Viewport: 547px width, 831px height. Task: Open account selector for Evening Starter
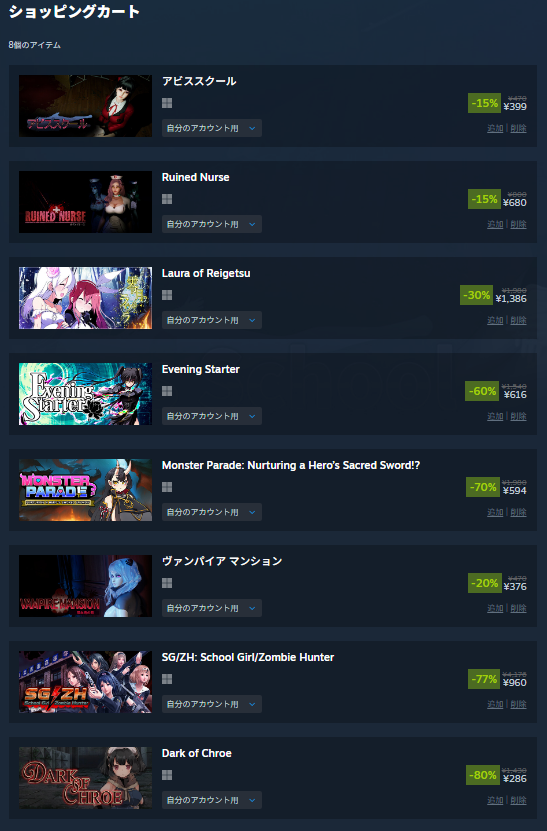(211, 416)
